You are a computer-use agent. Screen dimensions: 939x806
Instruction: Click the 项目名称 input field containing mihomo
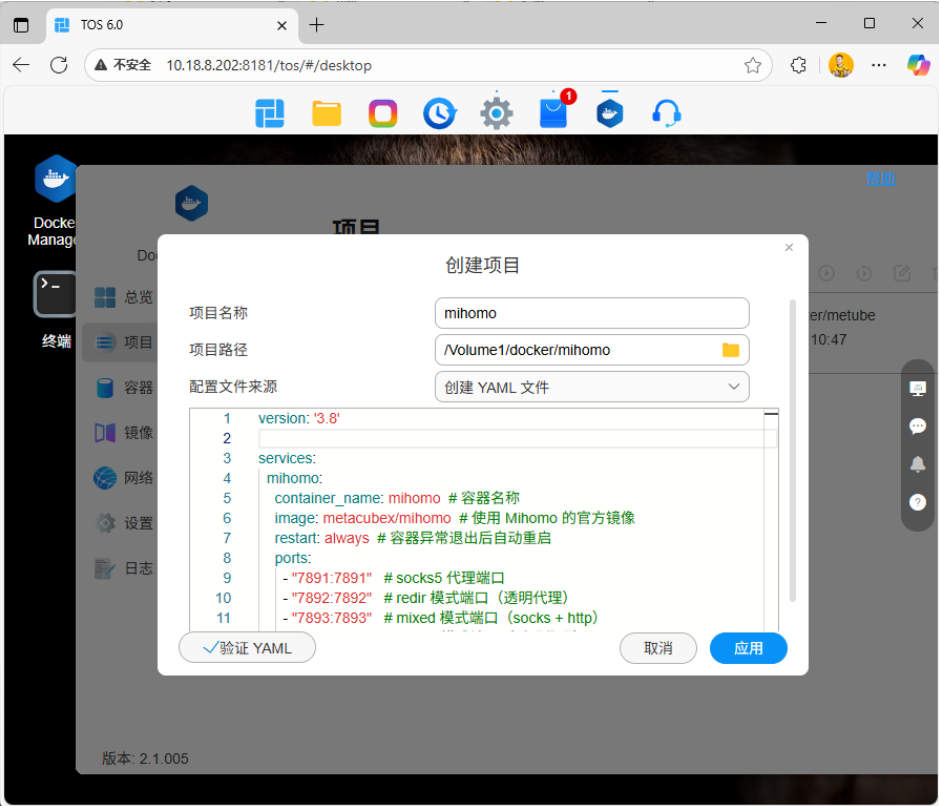(x=592, y=313)
